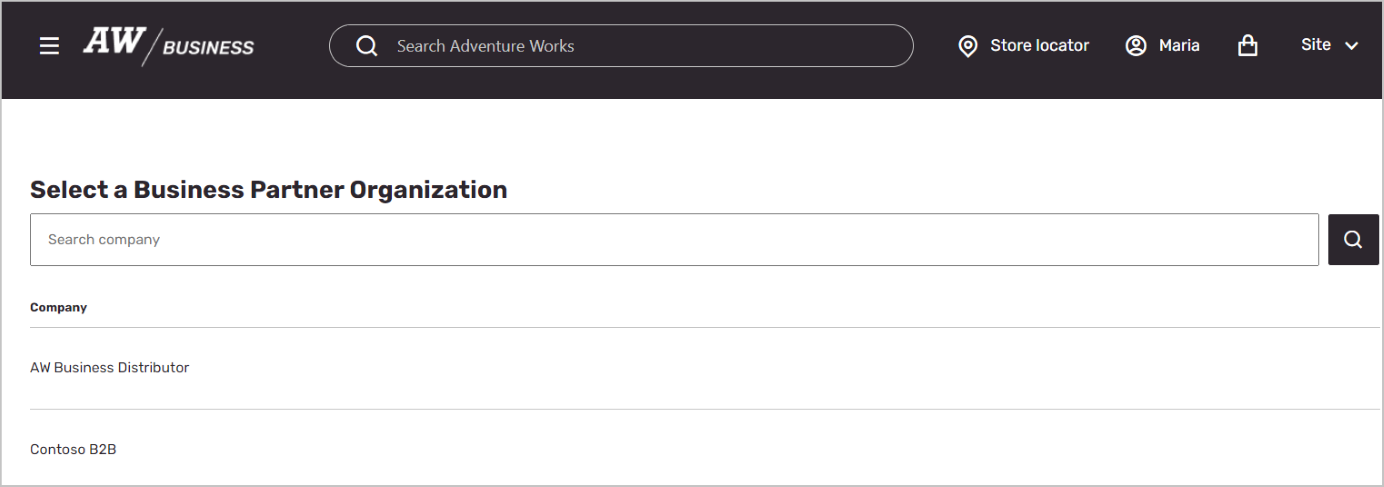This screenshot has width=1384, height=487.
Task: Open the shopping bag cart
Action: click(1247, 46)
